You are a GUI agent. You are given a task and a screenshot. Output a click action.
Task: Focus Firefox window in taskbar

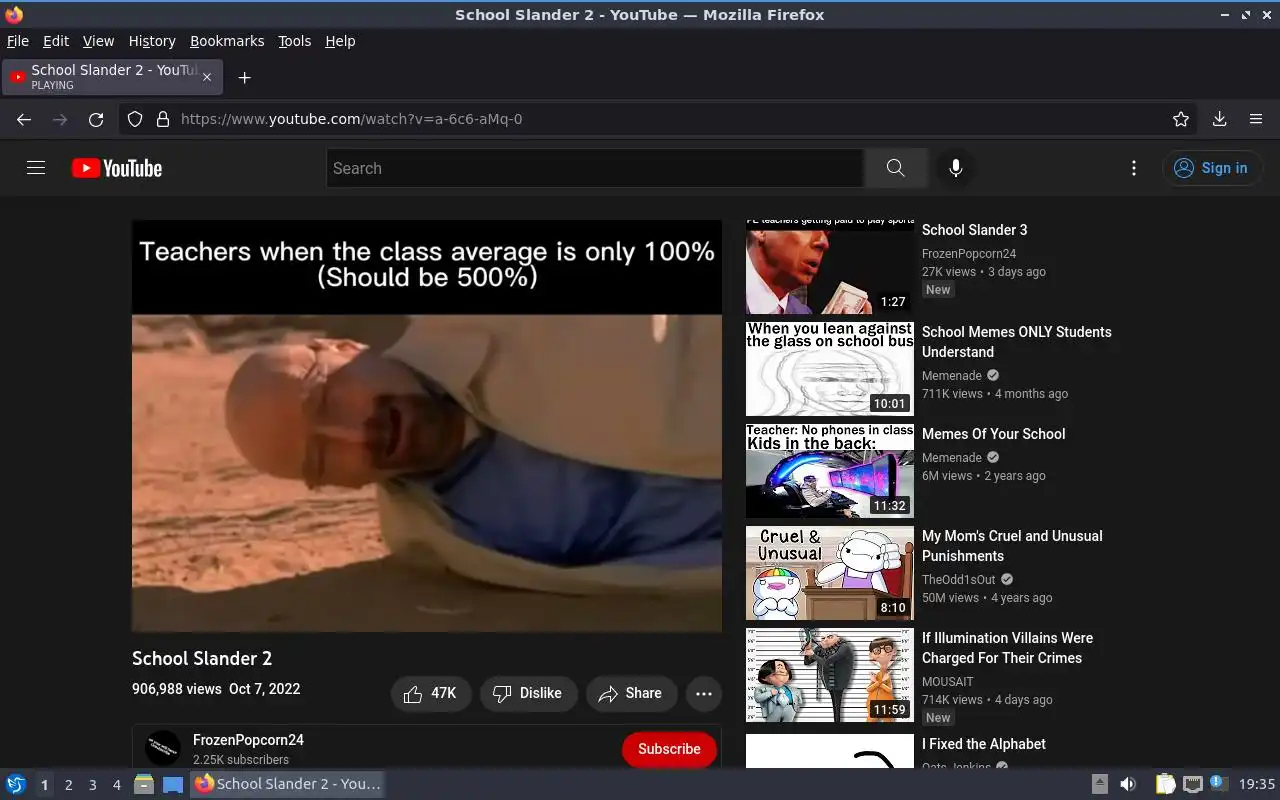(x=287, y=784)
